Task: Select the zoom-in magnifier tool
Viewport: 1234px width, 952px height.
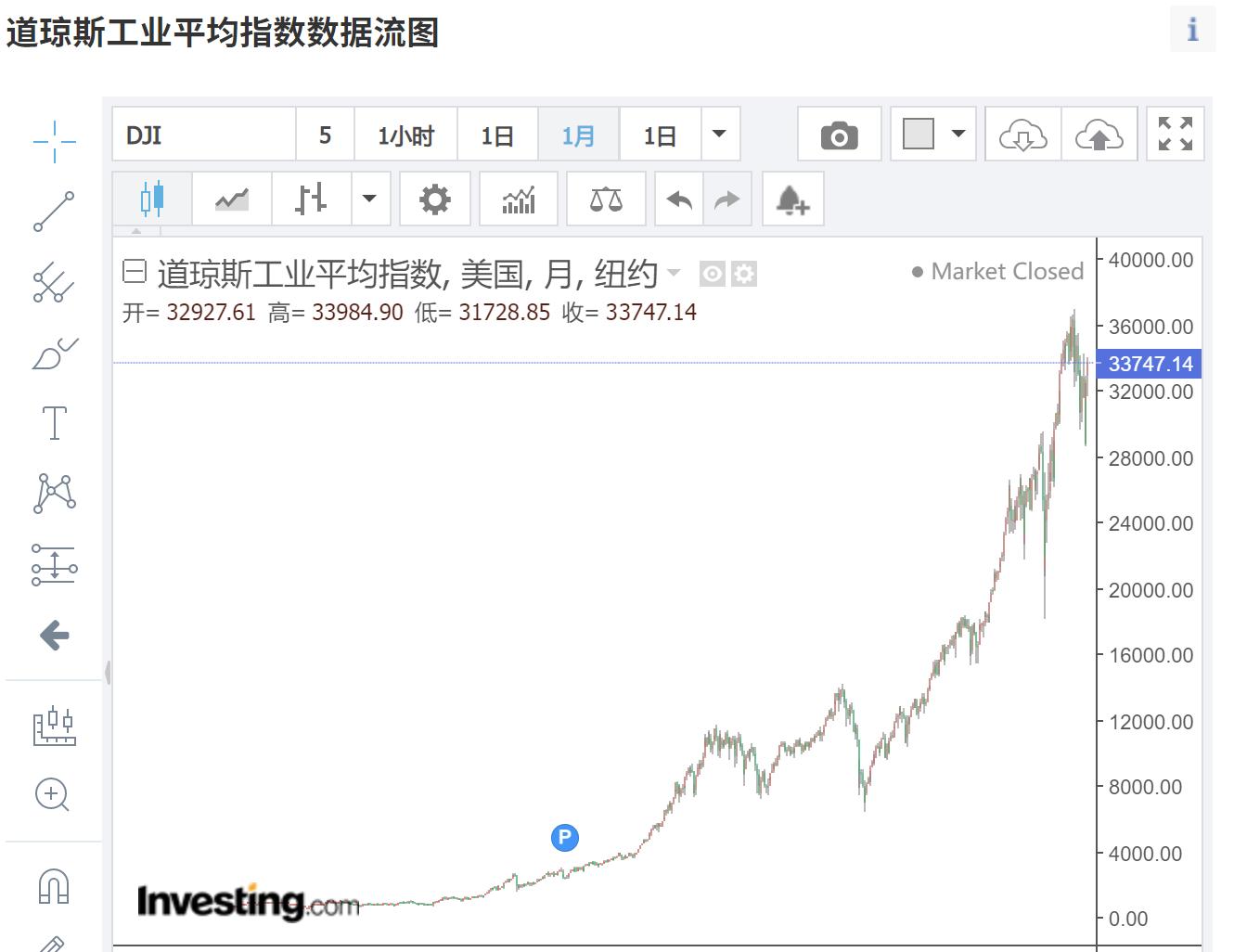Action: 54,796
